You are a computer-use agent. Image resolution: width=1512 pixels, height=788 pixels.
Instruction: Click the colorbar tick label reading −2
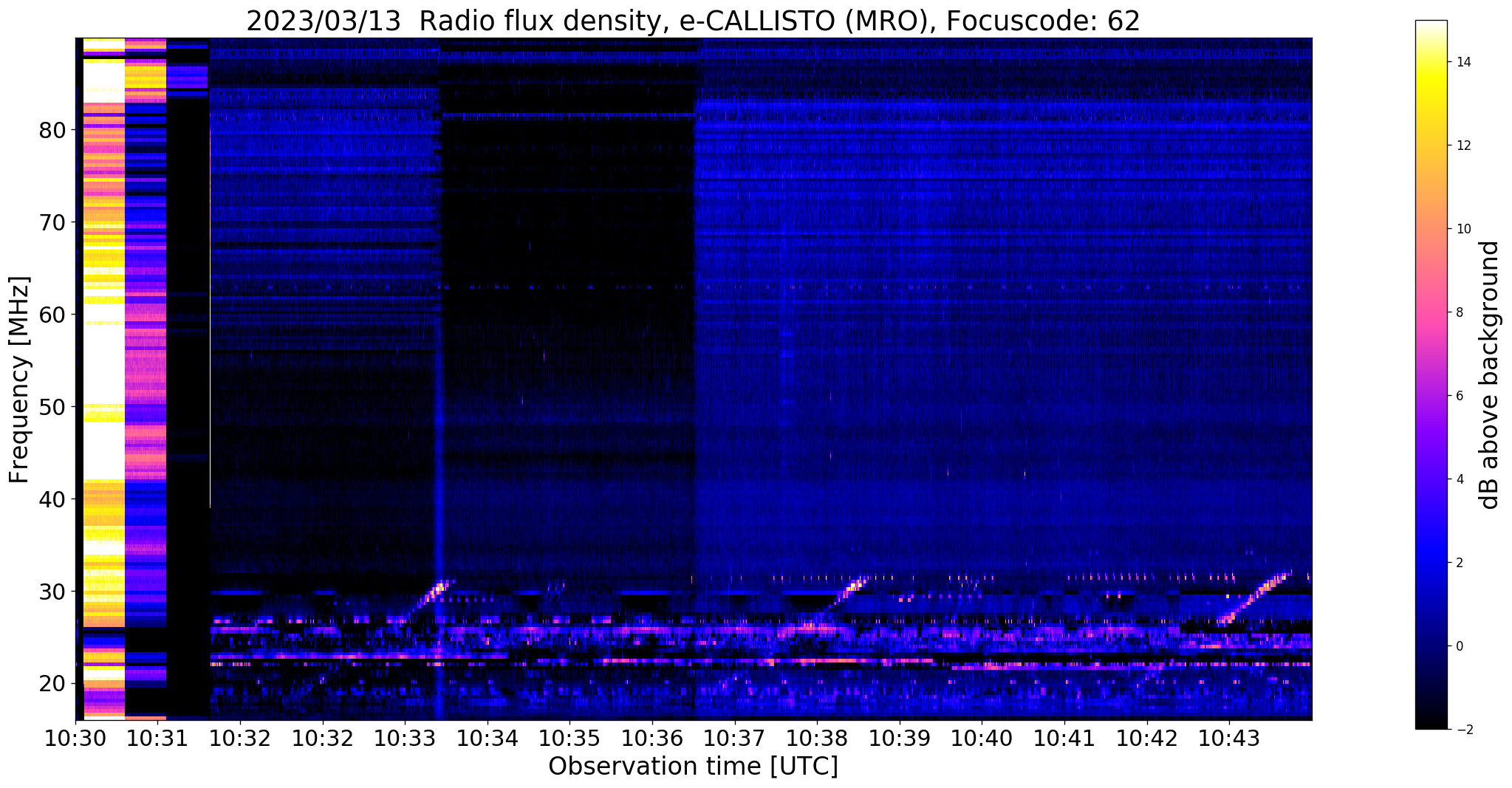click(x=1463, y=730)
